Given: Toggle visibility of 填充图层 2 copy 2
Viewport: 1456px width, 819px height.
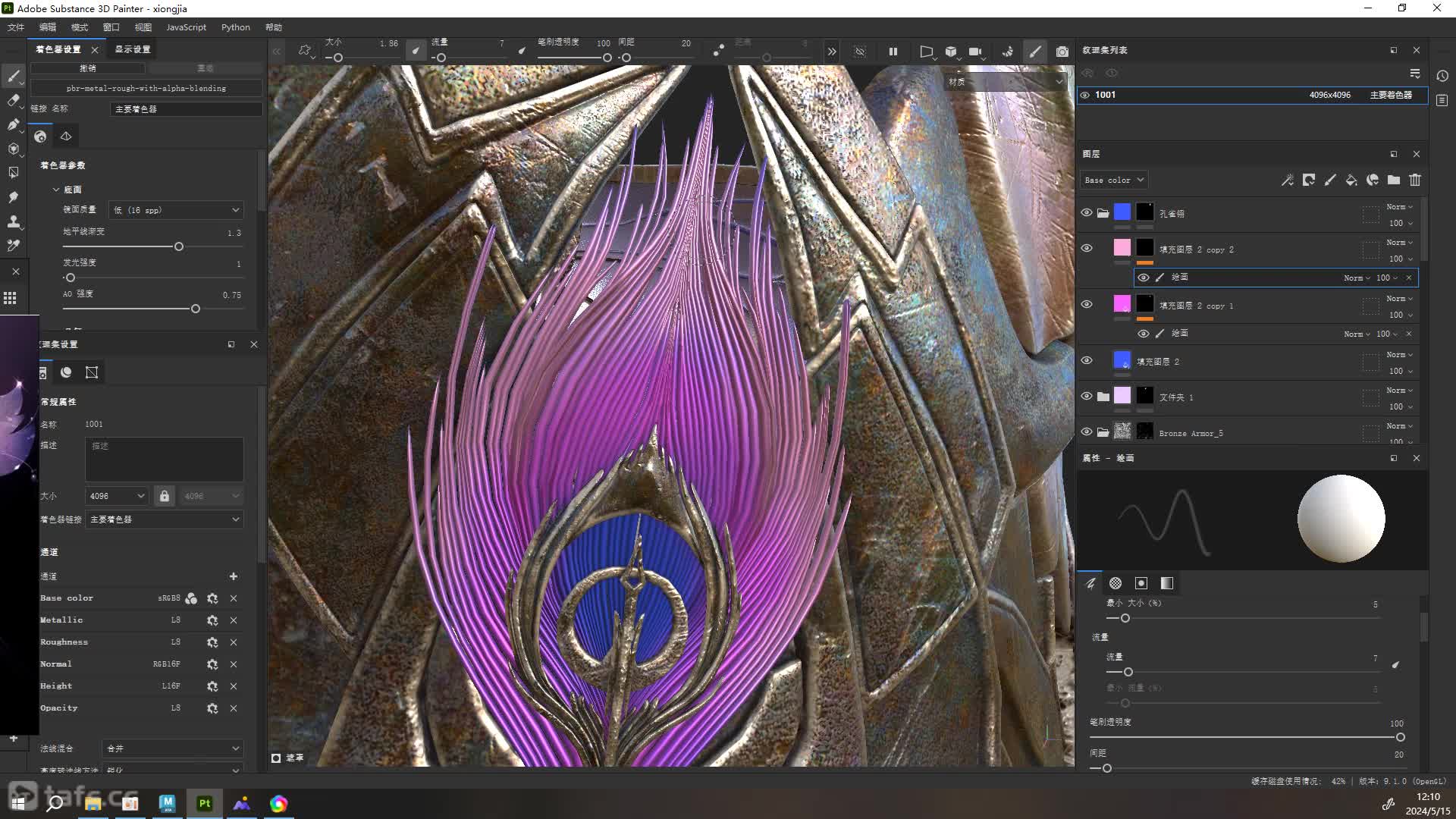Looking at the screenshot, I should point(1087,249).
